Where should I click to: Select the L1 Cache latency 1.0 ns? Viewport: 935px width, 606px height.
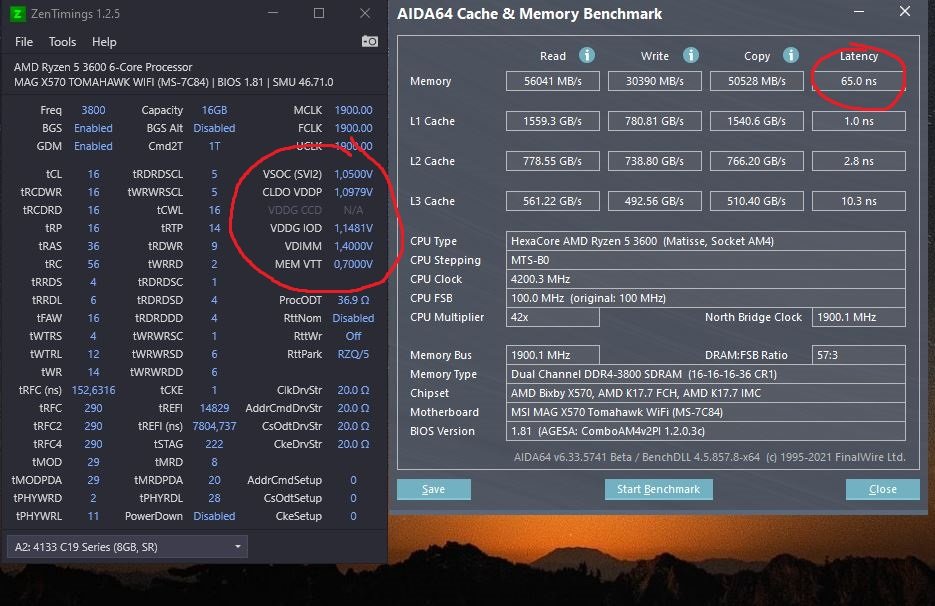pos(859,121)
